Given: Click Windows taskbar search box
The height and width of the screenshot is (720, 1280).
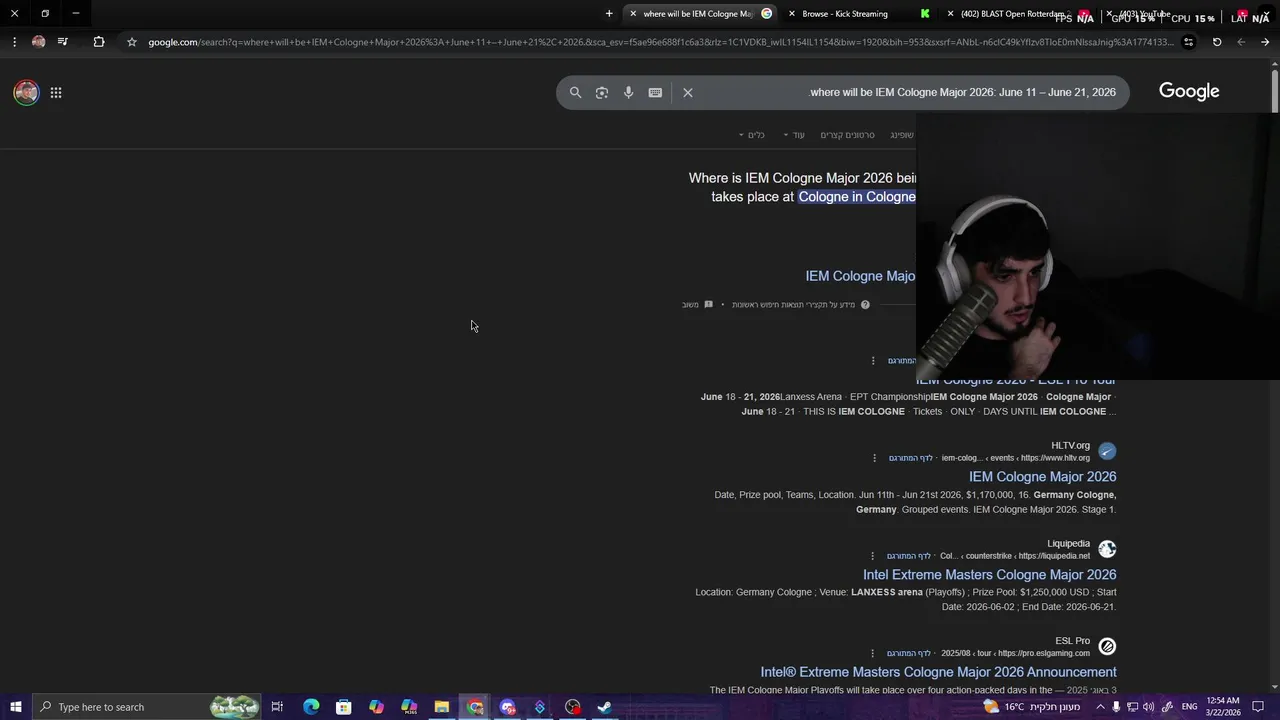Looking at the screenshot, I should 146,707.
